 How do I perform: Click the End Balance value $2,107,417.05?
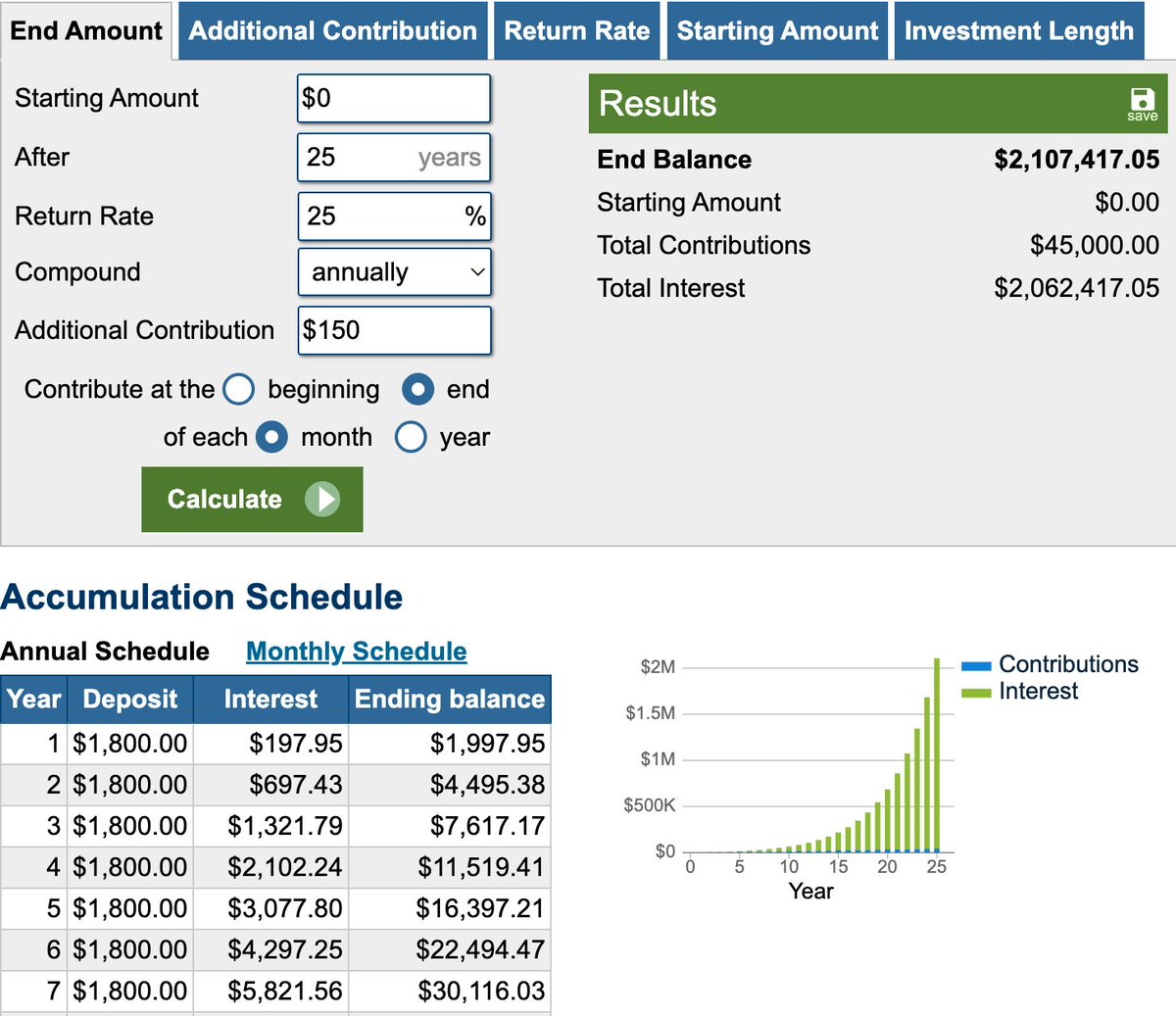pyautogui.click(x=1076, y=160)
